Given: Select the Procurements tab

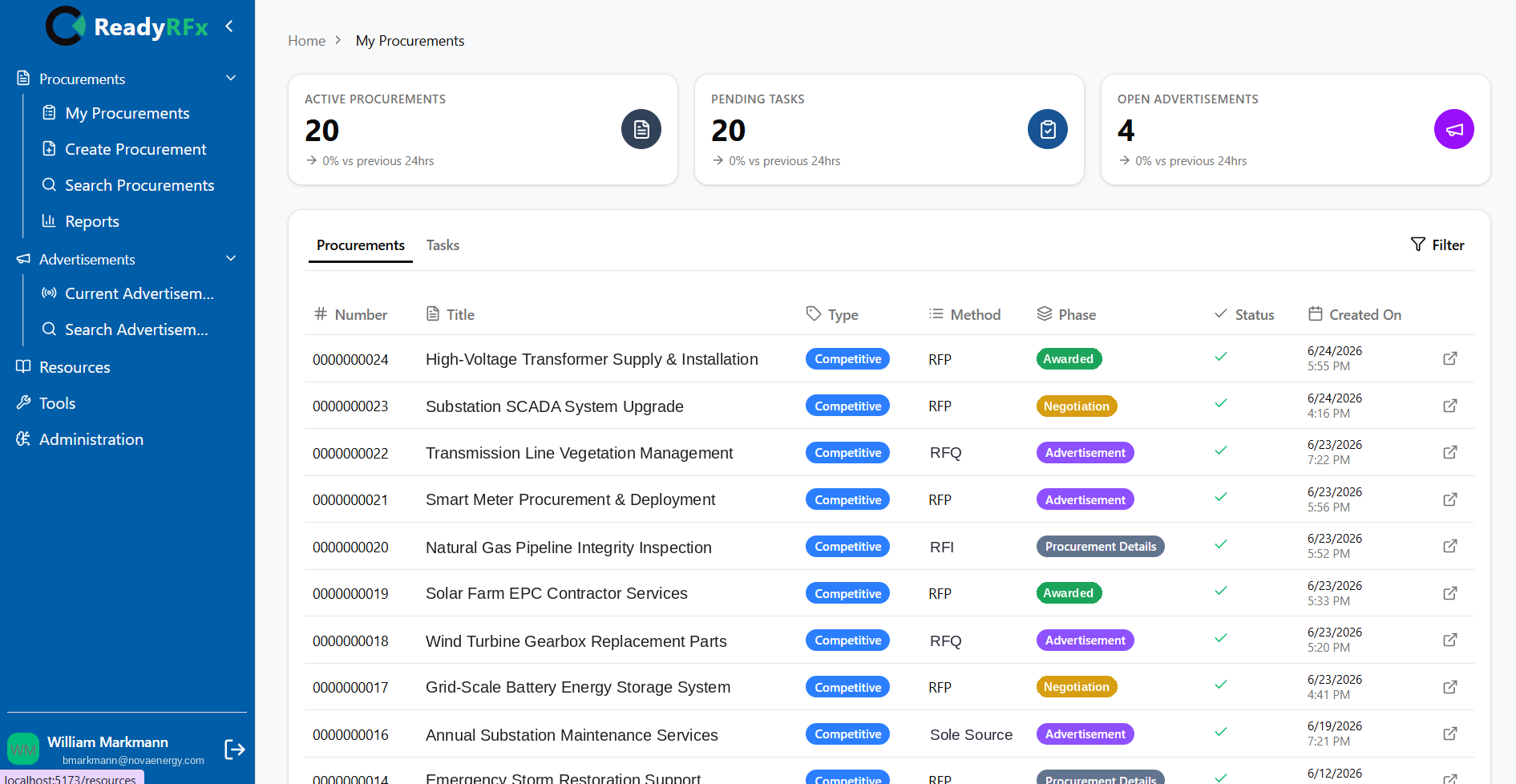Looking at the screenshot, I should point(361,245).
